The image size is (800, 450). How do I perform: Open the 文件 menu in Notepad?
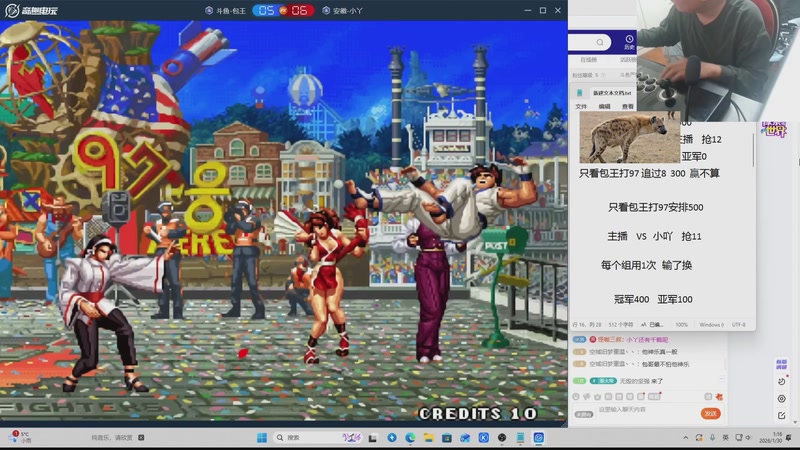(581, 106)
